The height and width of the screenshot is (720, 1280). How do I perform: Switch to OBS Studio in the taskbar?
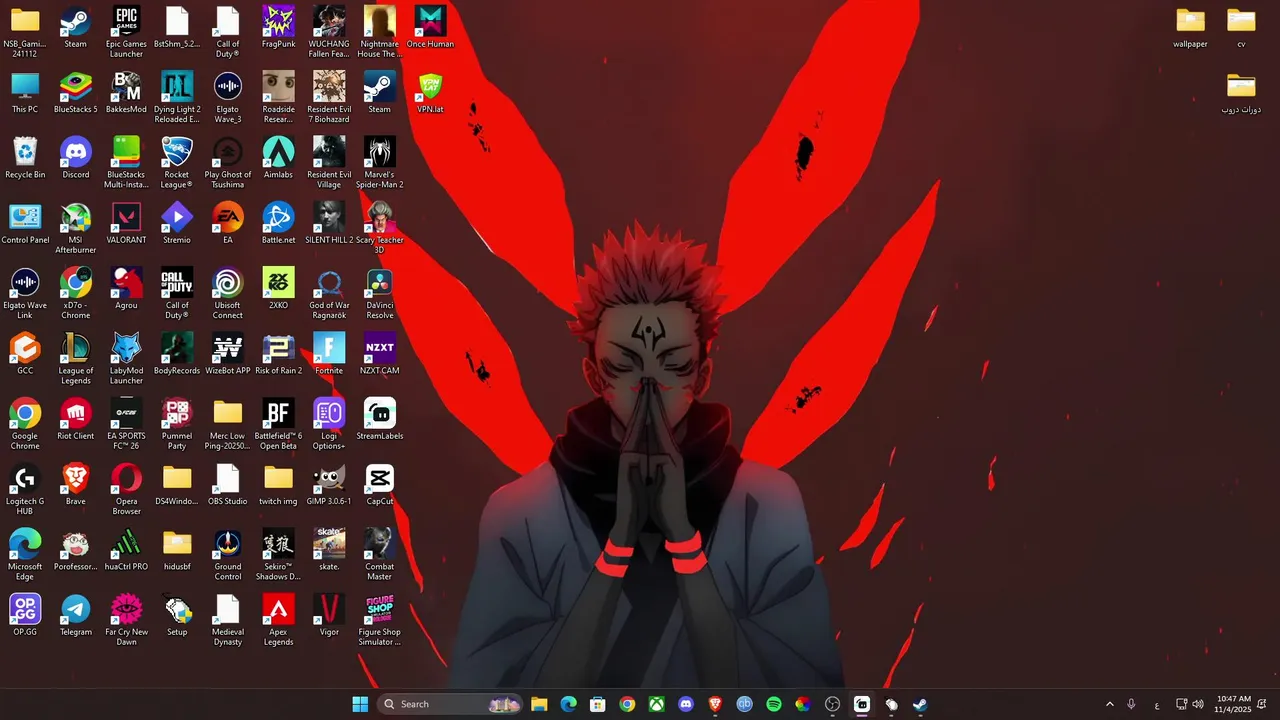tap(833, 704)
